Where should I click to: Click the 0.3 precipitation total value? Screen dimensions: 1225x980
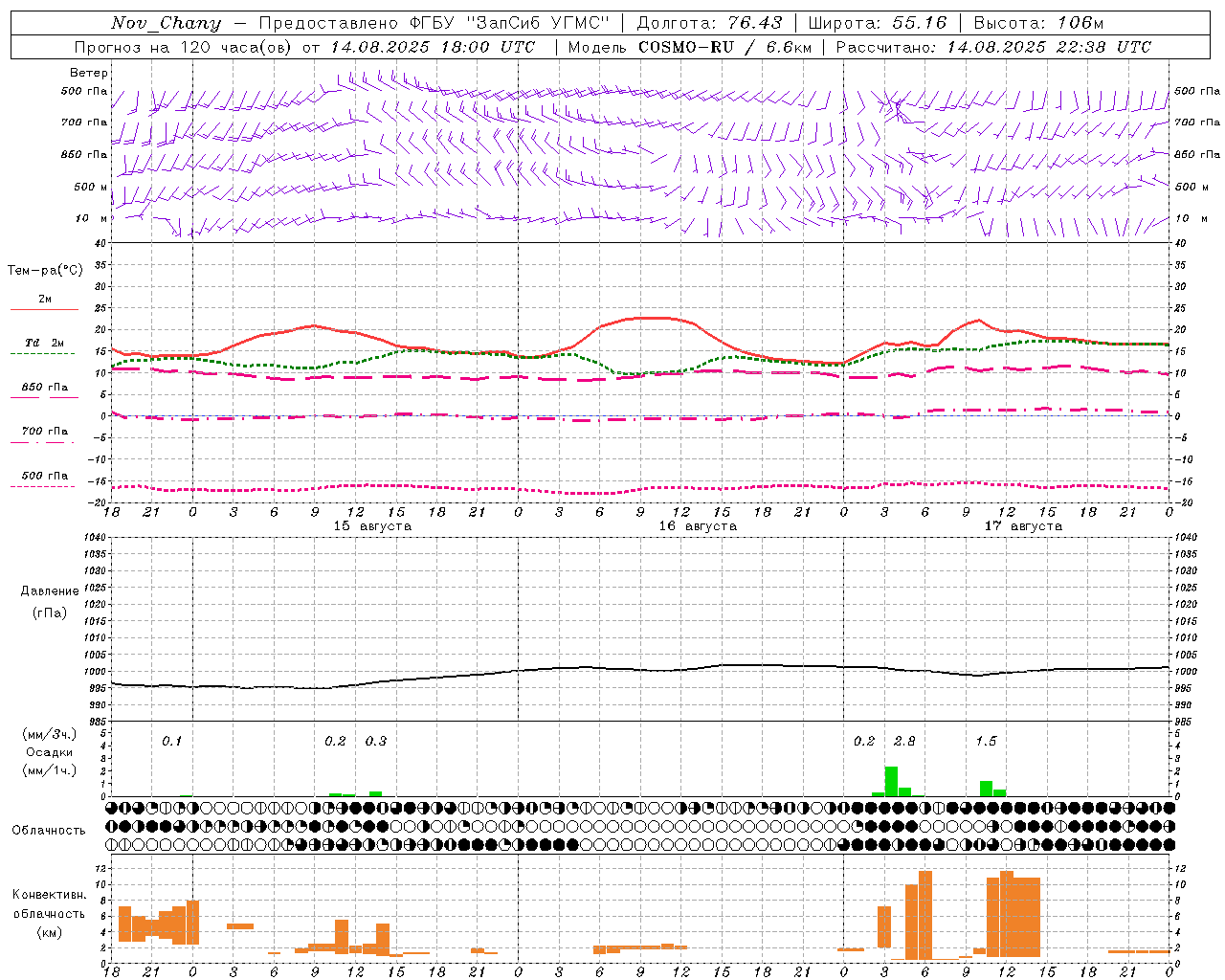[376, 741]
